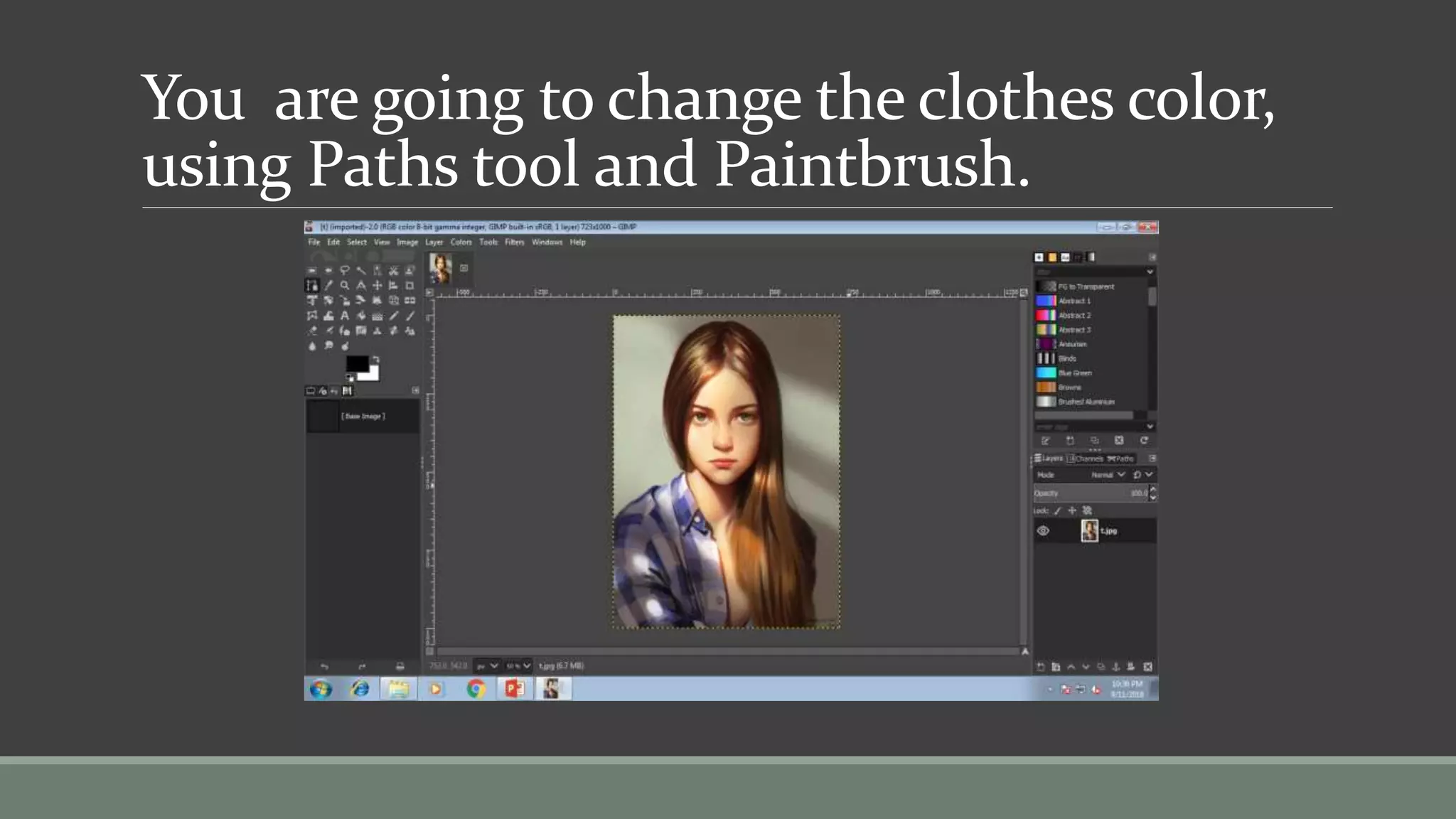Open the Colors menu
Viewport: 1456px width, 819px height.
[x=461, y=242]
